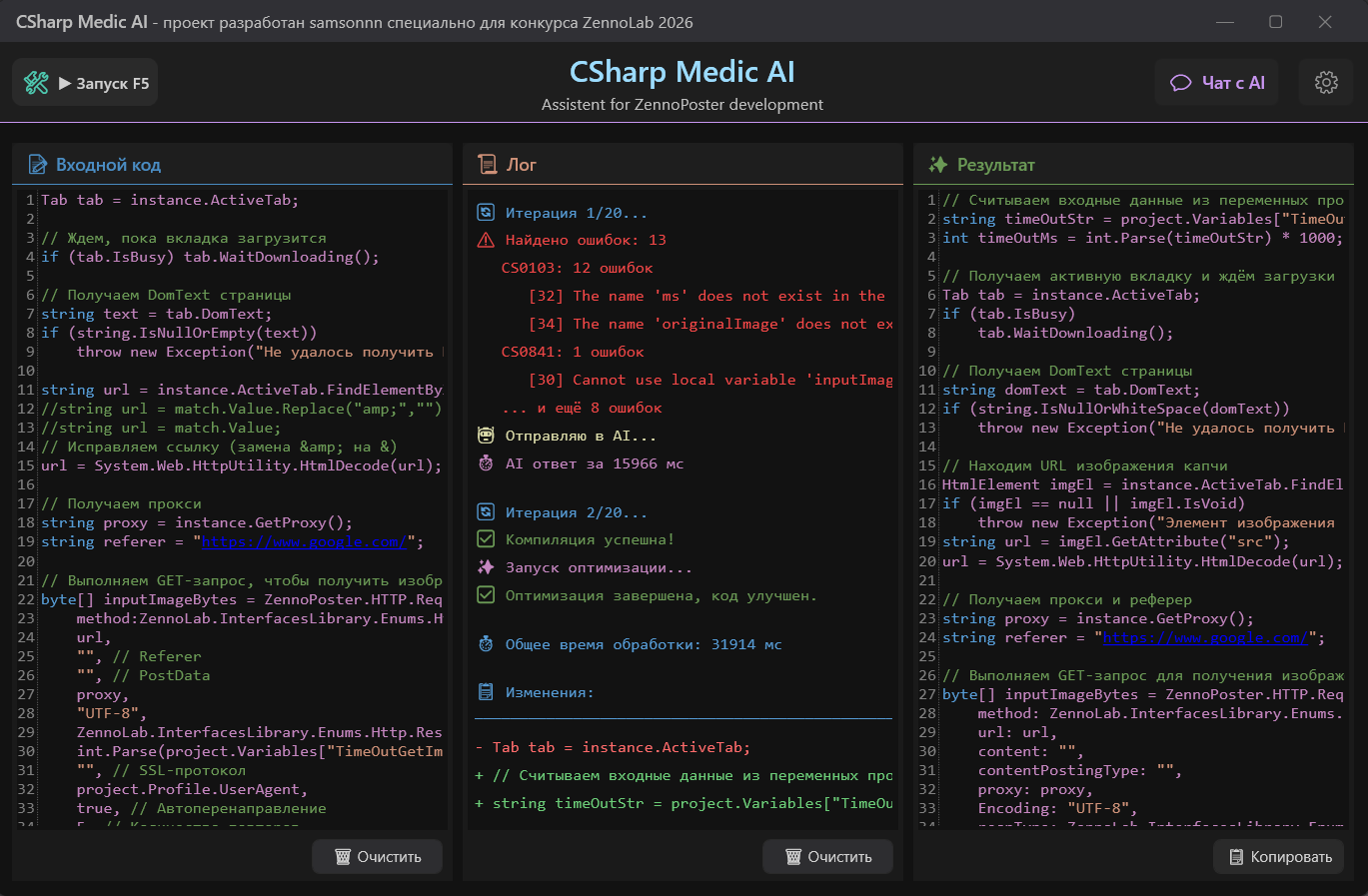Image resolution: width=1368 pixels, height=896 pixels.
Task: Open the Чат с AI chat panel
Action: click(1218, 83)
